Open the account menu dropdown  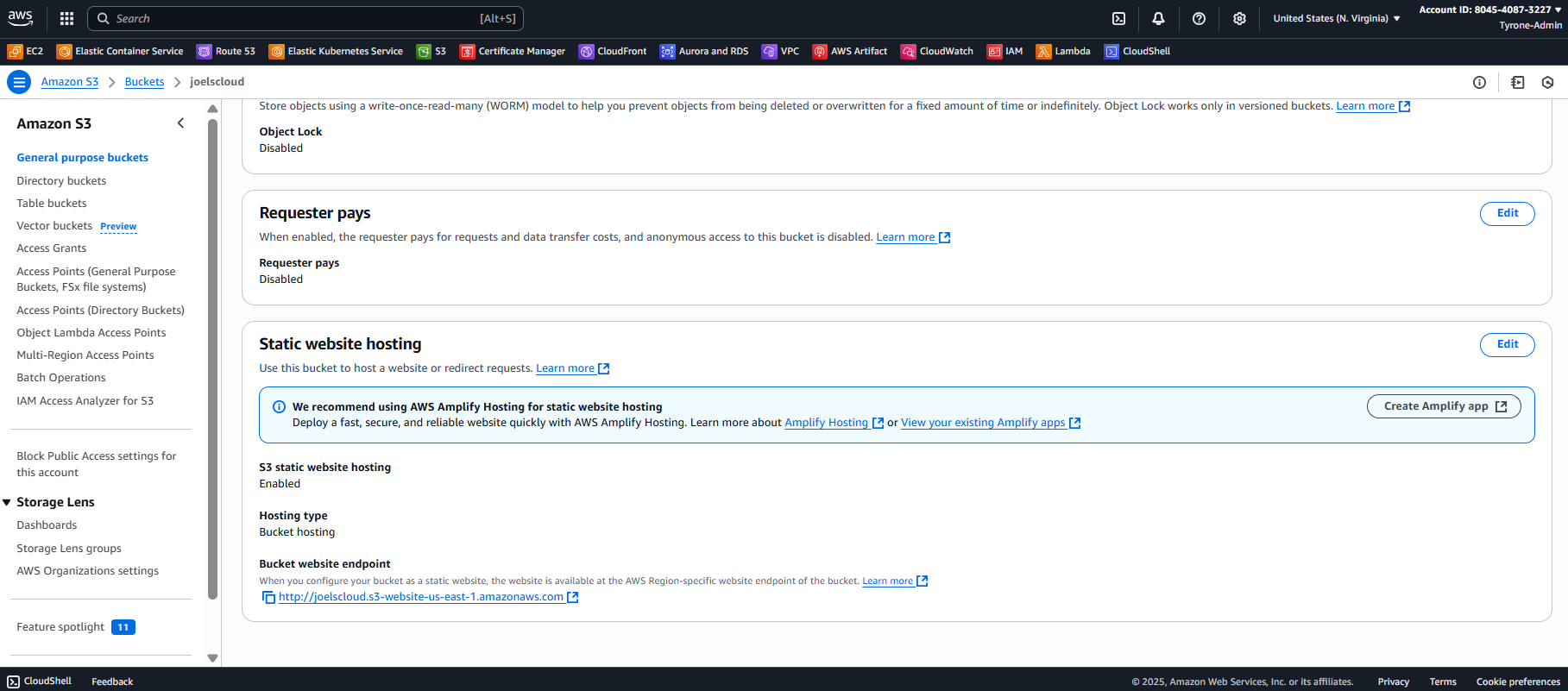pos(1490,17)
